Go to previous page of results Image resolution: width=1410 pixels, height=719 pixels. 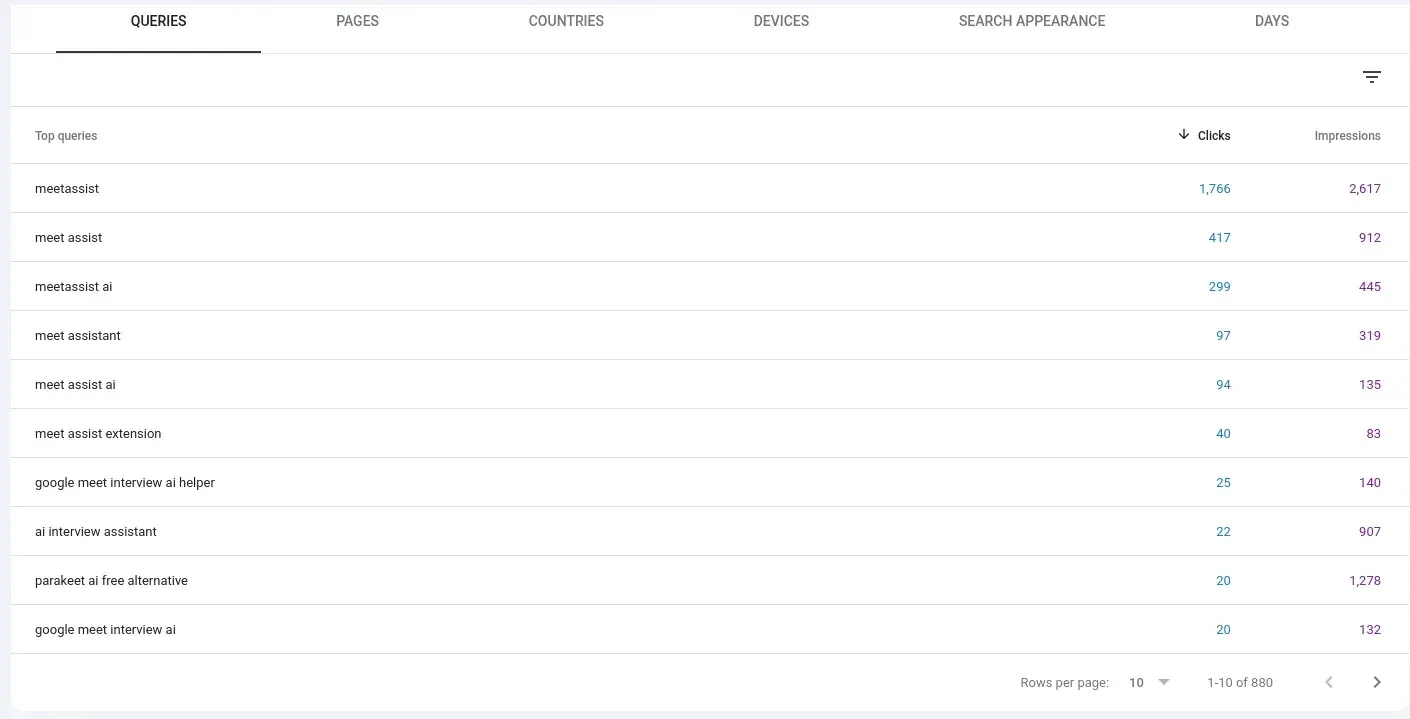[x=1329, y=682]
